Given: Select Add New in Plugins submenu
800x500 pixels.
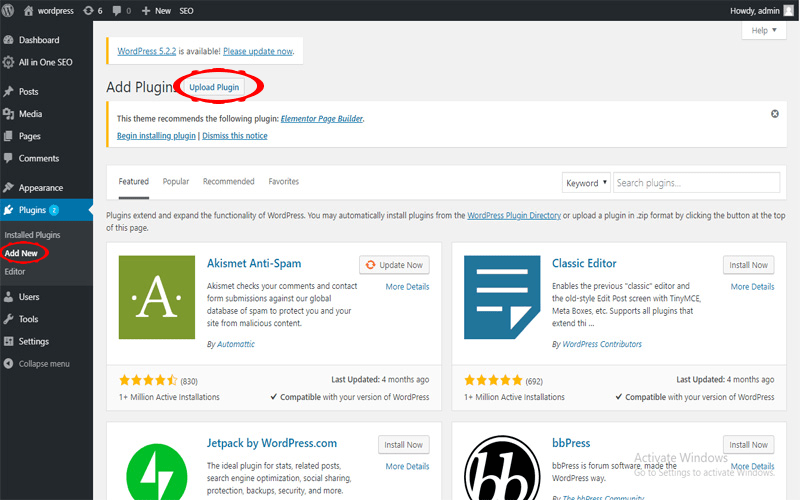Looking at the screenshot, I should coord(21,253).
